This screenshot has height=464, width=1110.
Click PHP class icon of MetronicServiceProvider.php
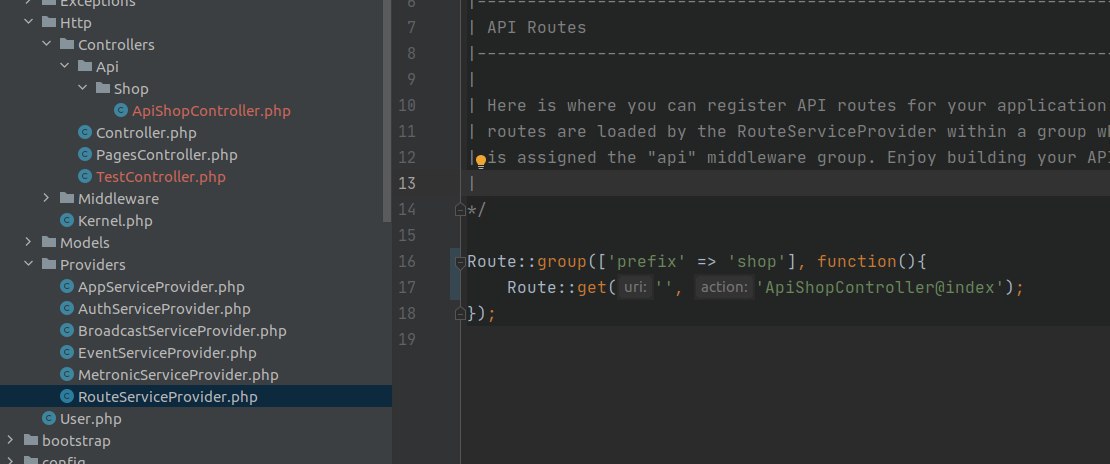click(x=67, y=374)
